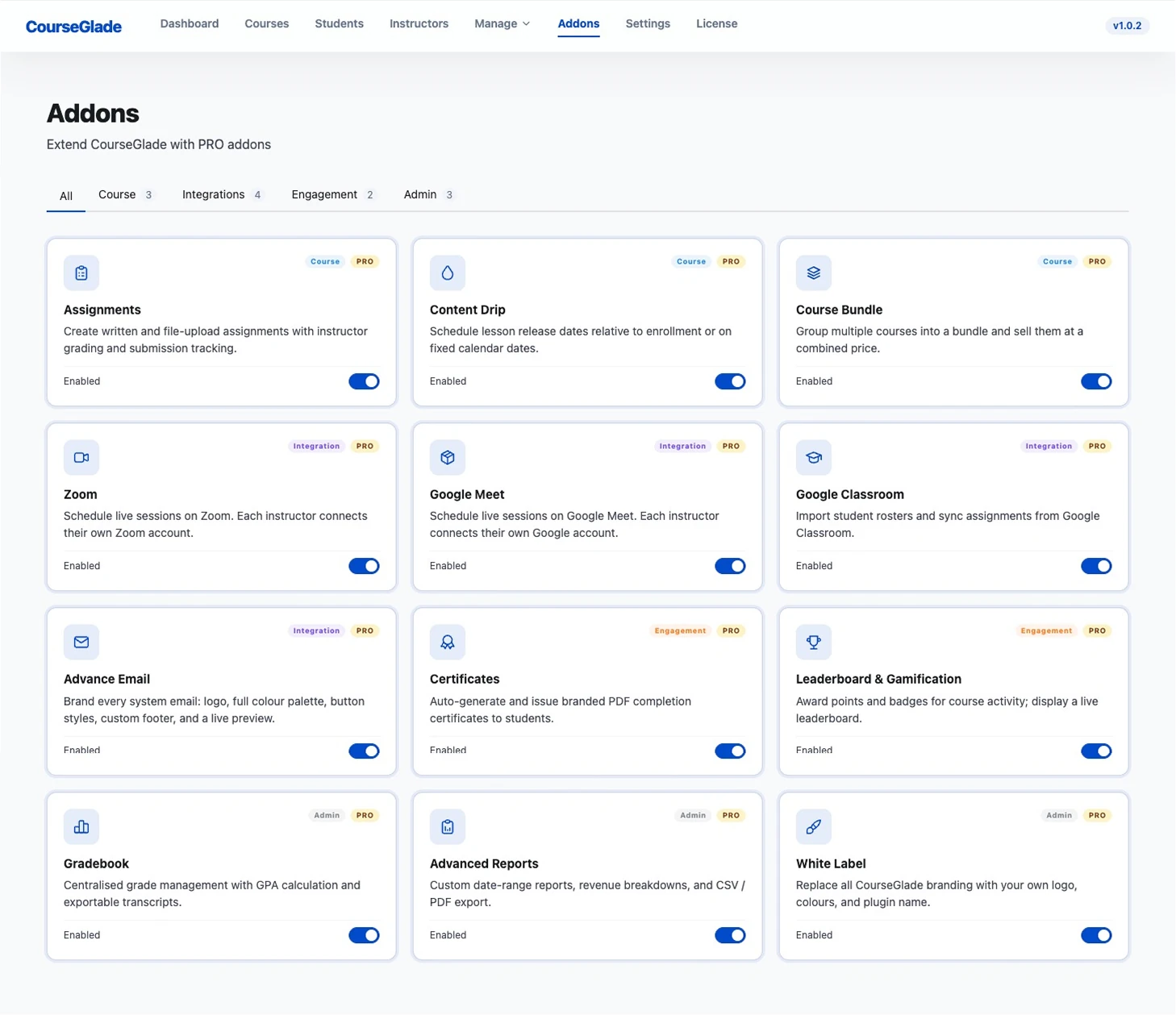Click the Gradebook bar chart icon
1176x1015 pixels.
click(81, 826)
